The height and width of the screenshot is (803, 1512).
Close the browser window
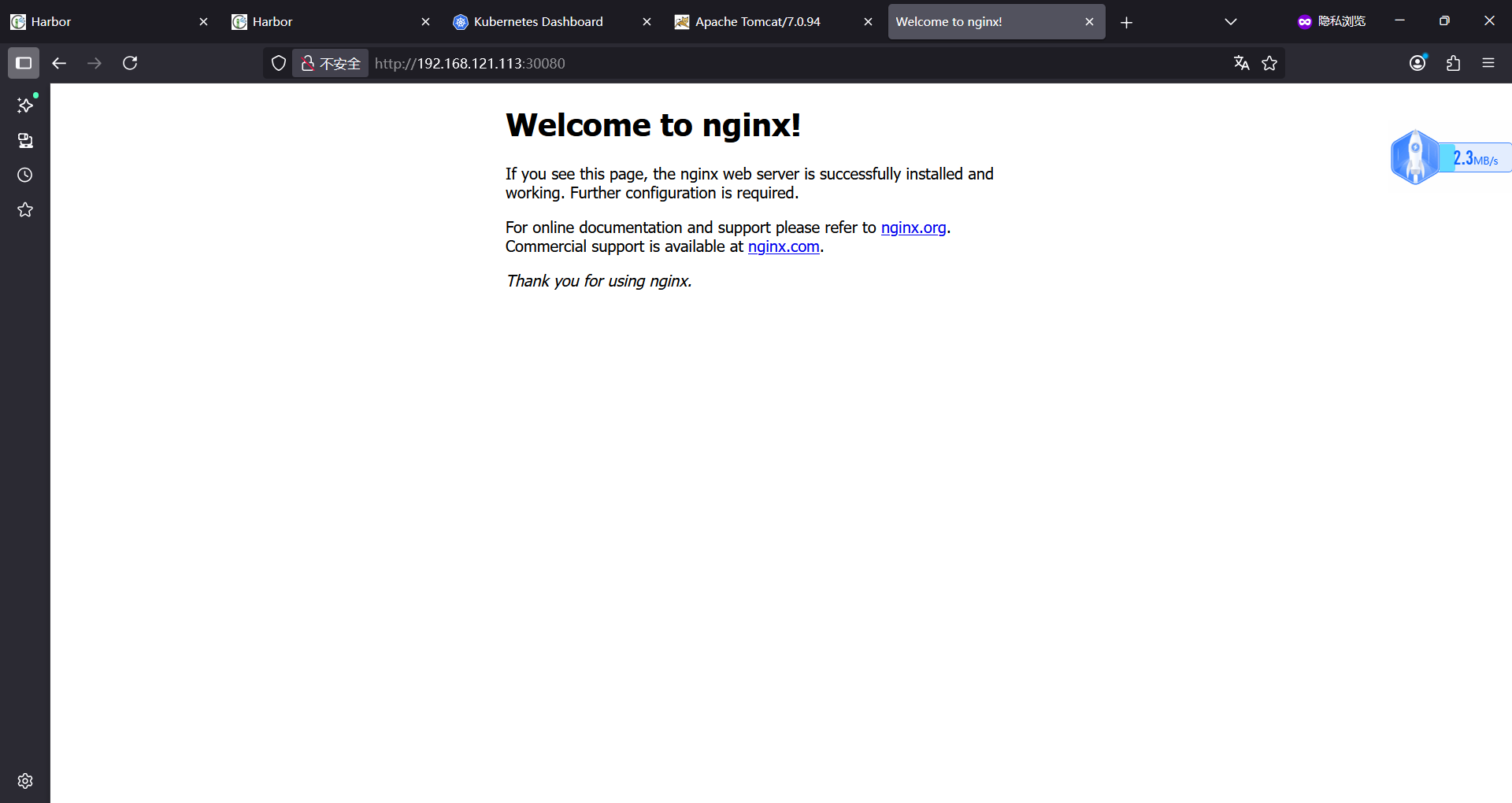1489,21
